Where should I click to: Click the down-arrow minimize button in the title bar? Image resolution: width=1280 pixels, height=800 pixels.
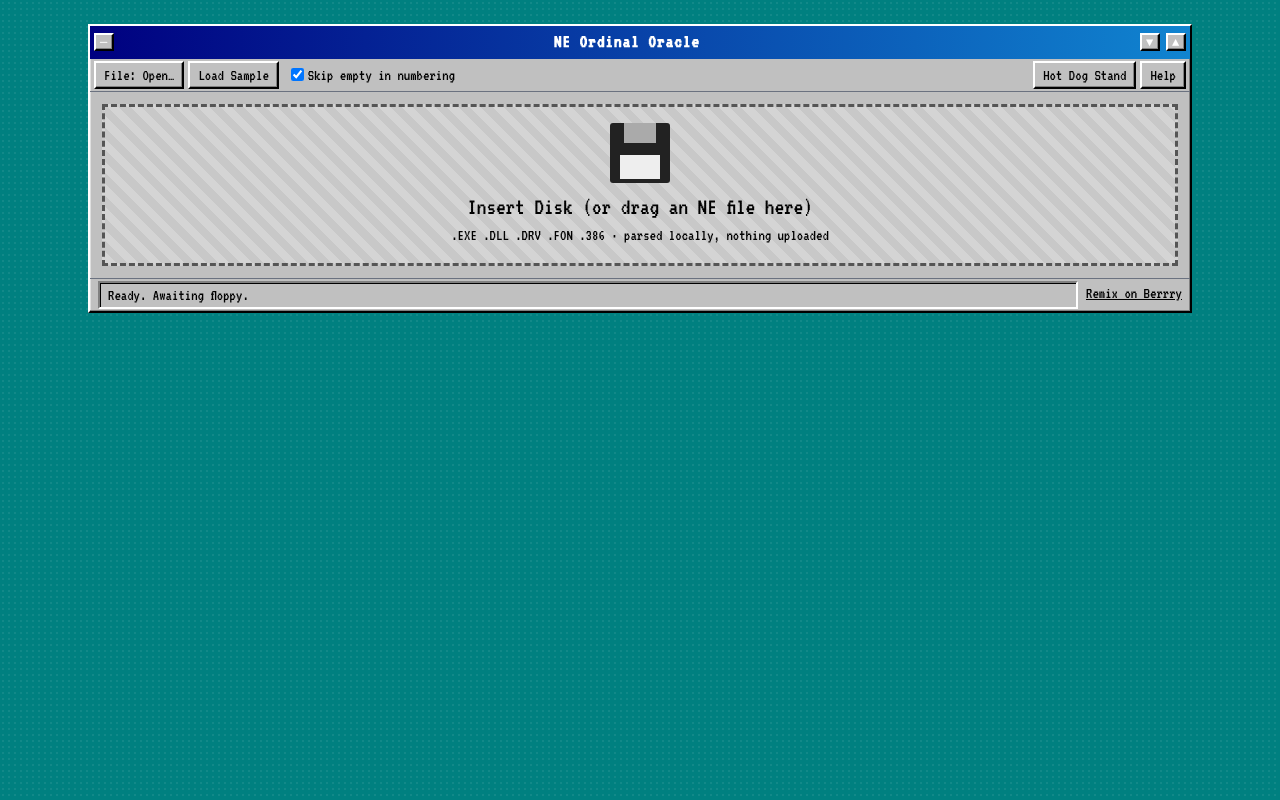tap(1150, 42)
